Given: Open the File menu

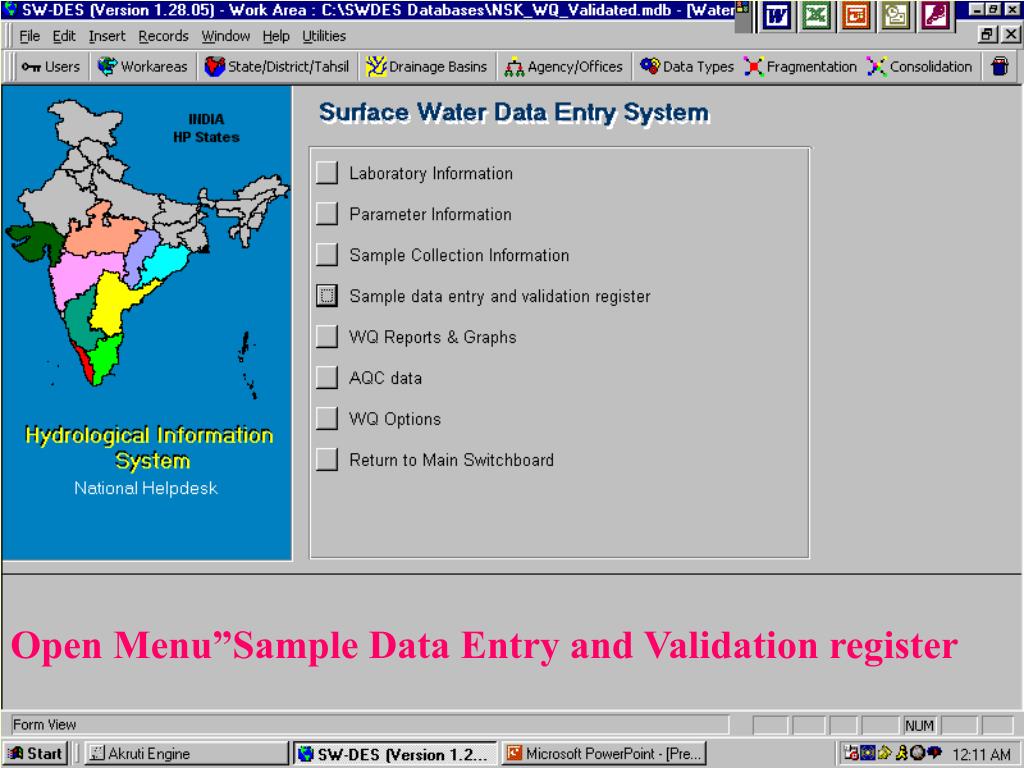Looking at the screenshot, I should (30, 36).
